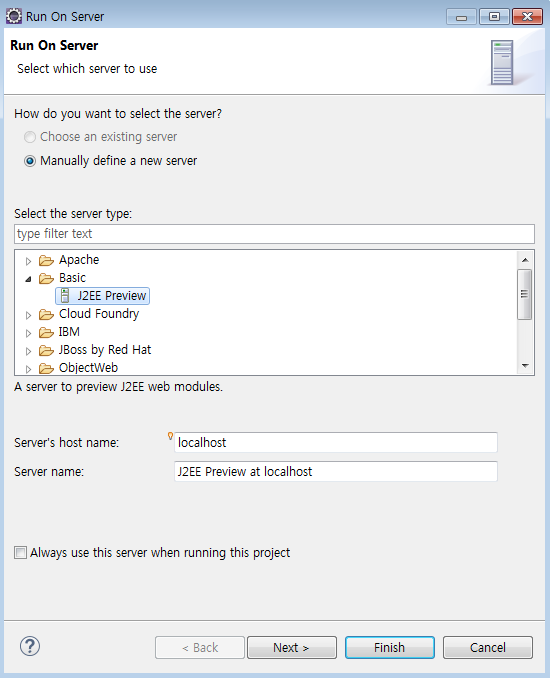
Task: Click the Basic folder icon
Action: pyautogui.click(x=46, y=278)
